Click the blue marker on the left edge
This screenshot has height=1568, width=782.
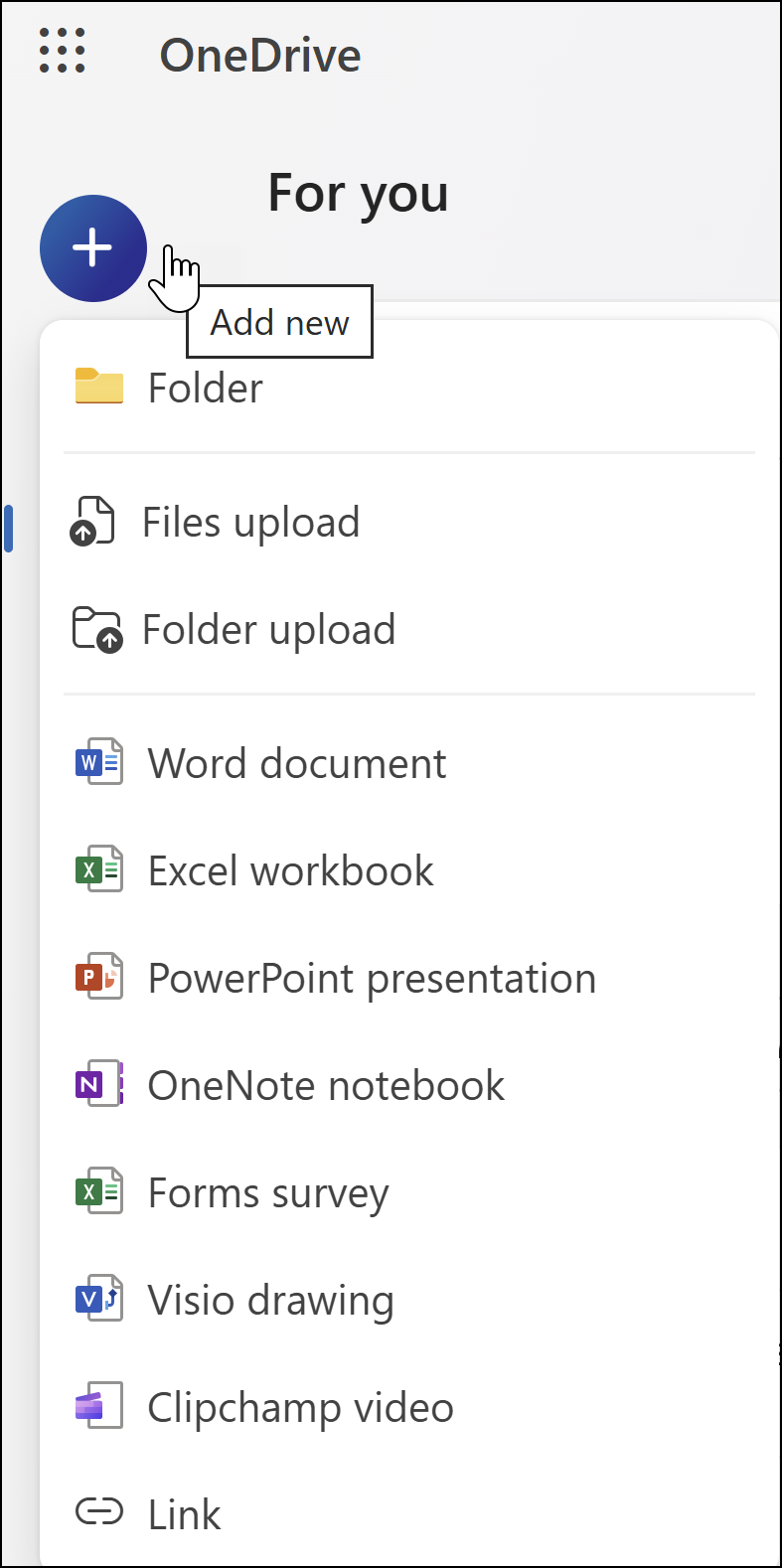[x=9, y=530]
